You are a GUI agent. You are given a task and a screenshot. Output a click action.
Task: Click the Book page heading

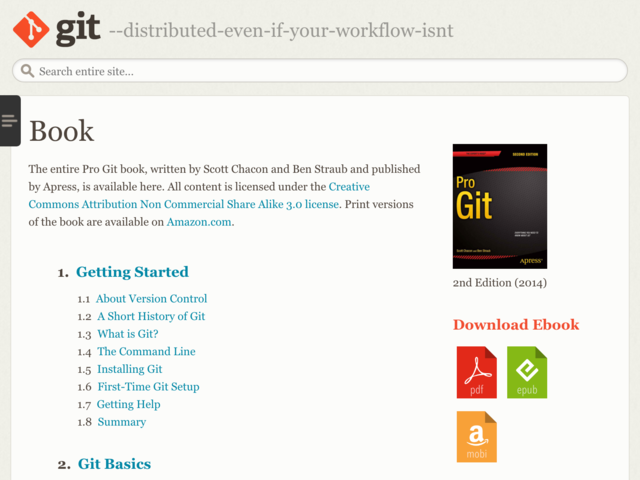pyautogui.click(x=62, y=131)
